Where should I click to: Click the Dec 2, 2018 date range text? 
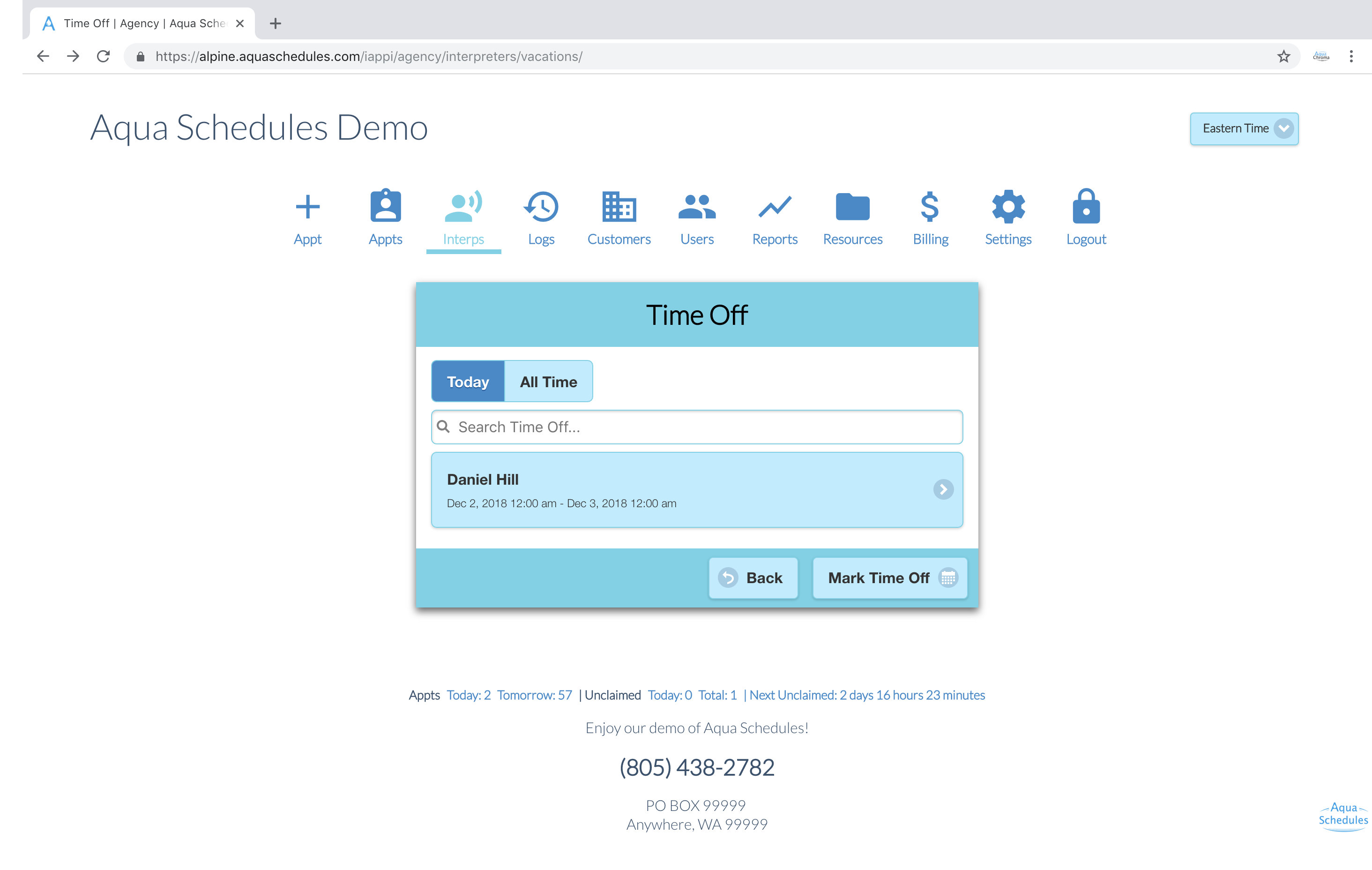(561, 503)
